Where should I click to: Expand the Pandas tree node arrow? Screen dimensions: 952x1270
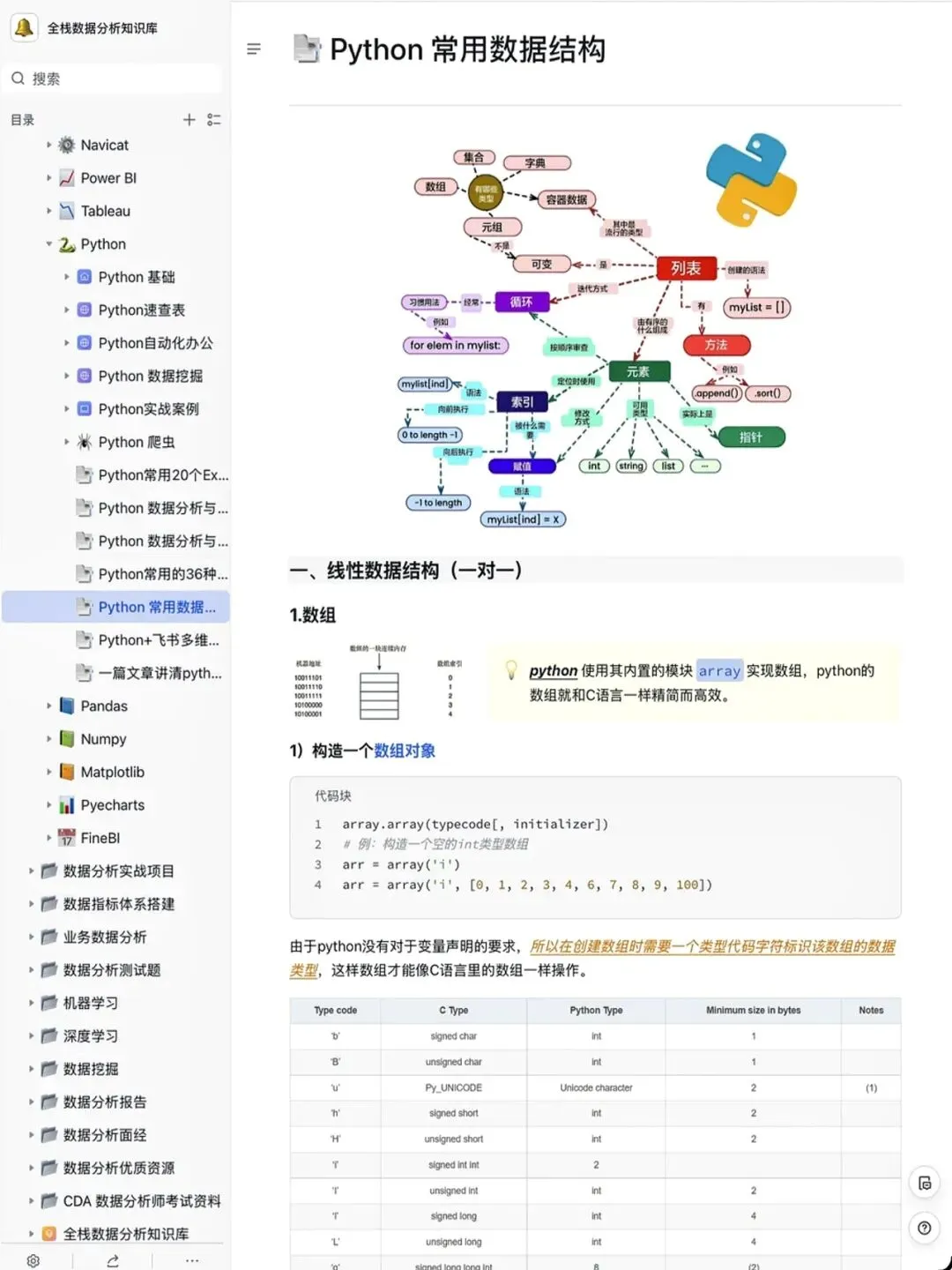tap(48, 706)
